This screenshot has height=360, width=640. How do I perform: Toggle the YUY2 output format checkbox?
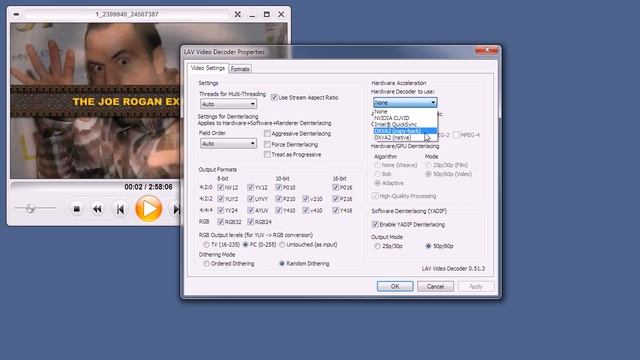click(221, 199)
